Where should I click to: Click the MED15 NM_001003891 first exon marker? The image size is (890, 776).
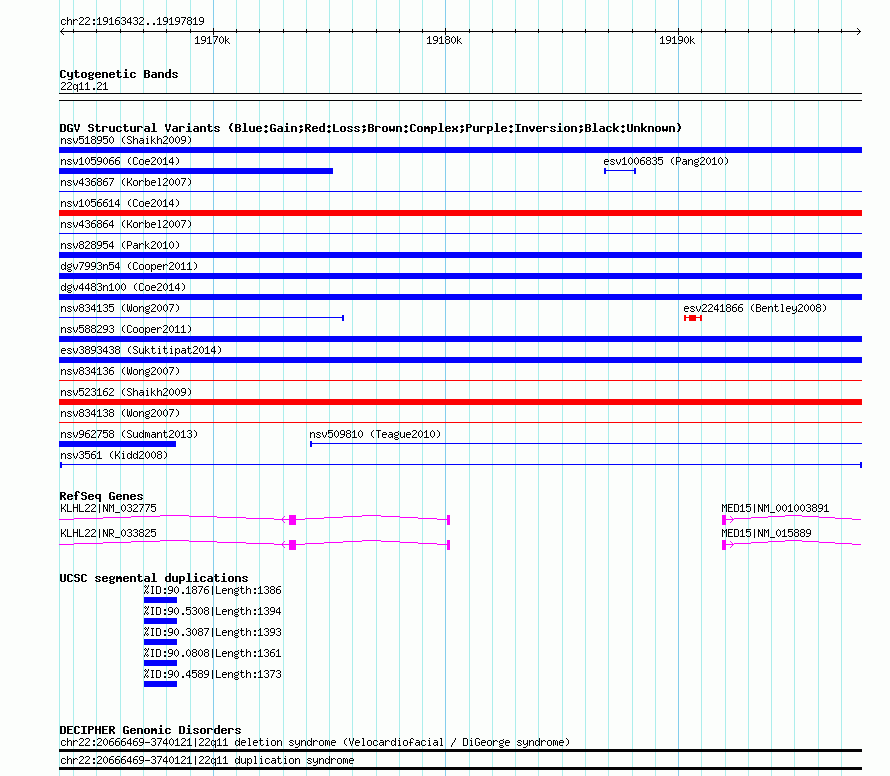tap(724, 519)
